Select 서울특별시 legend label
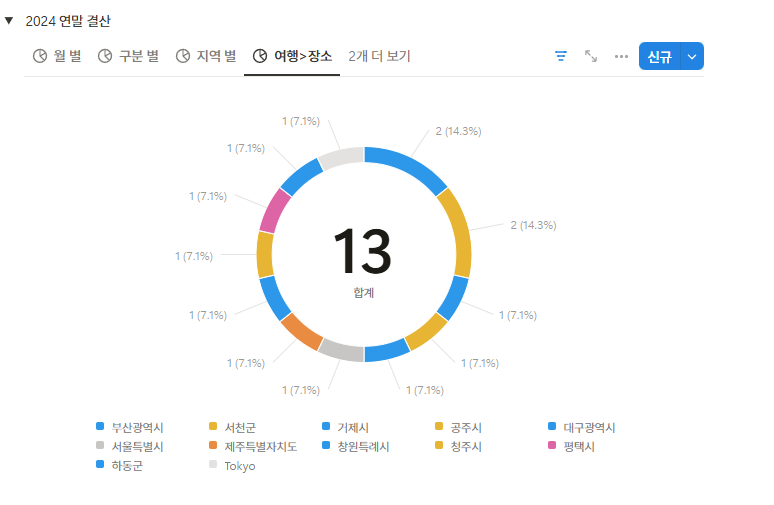This screenshot has height=505, width=774. (137, 447)
